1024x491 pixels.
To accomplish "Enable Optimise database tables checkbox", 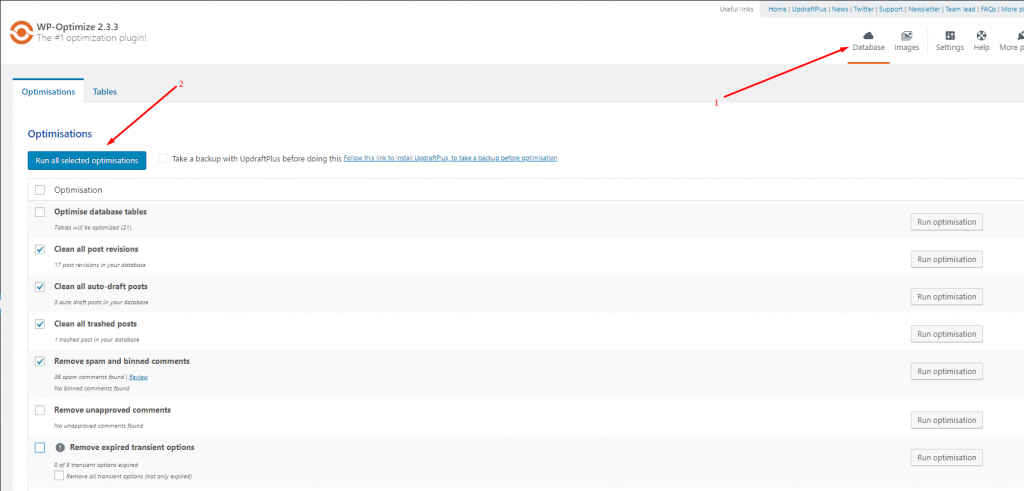I will coord(40,212).
